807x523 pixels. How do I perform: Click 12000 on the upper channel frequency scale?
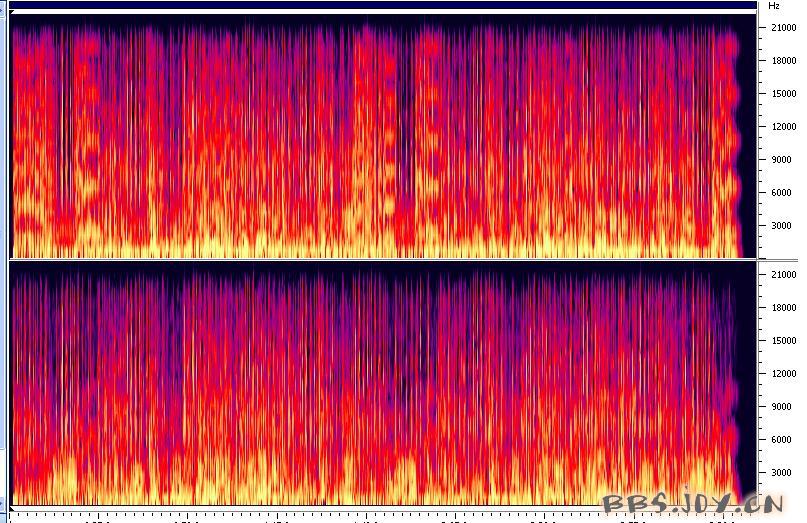tap(784, 127)
